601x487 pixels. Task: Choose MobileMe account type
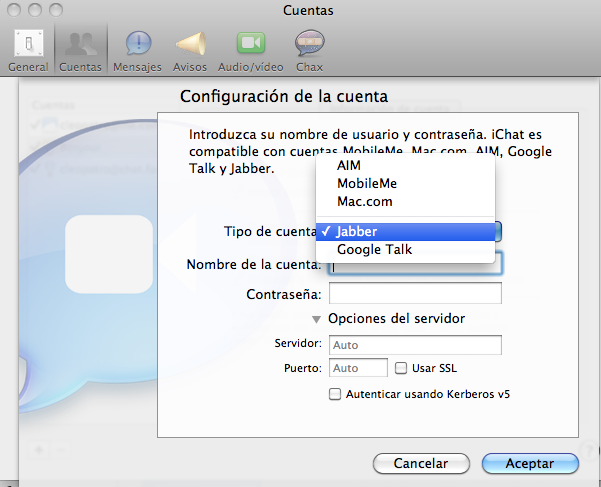click(x=405, y=184)
